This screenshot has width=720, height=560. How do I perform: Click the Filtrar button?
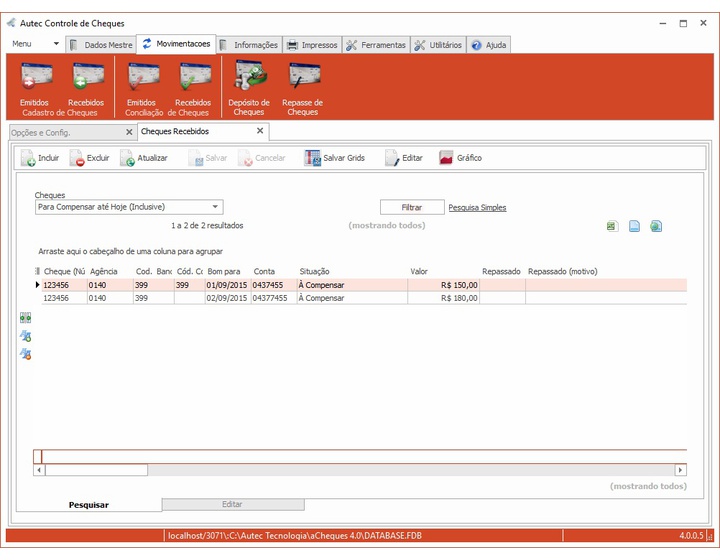(412, 207)
